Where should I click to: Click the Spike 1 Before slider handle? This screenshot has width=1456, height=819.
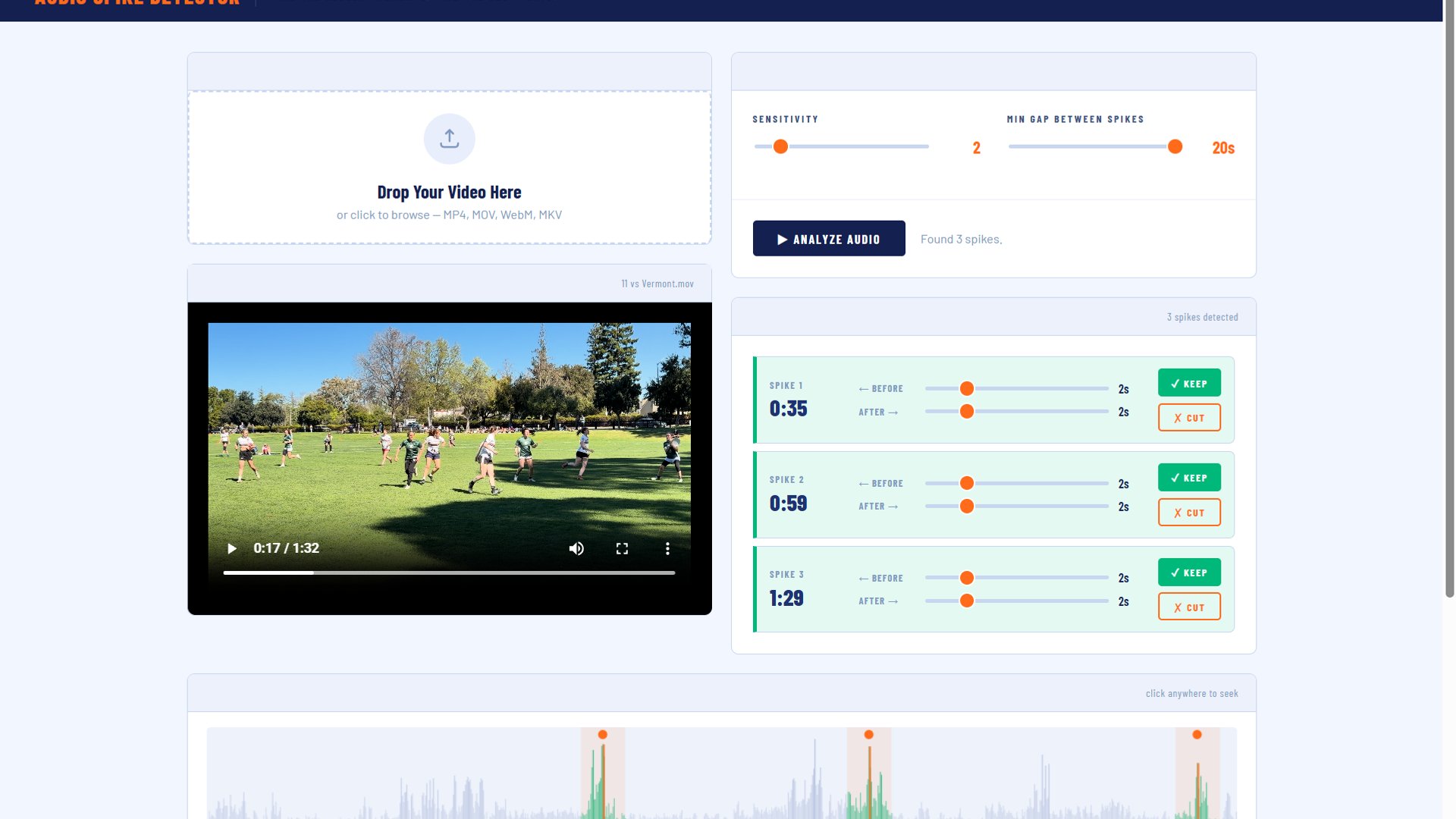967,388
